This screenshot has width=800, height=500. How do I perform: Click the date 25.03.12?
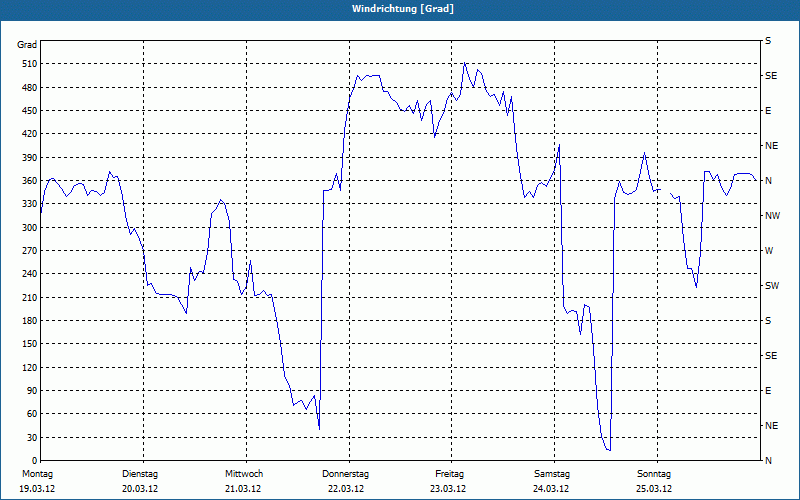pos(654,489)
